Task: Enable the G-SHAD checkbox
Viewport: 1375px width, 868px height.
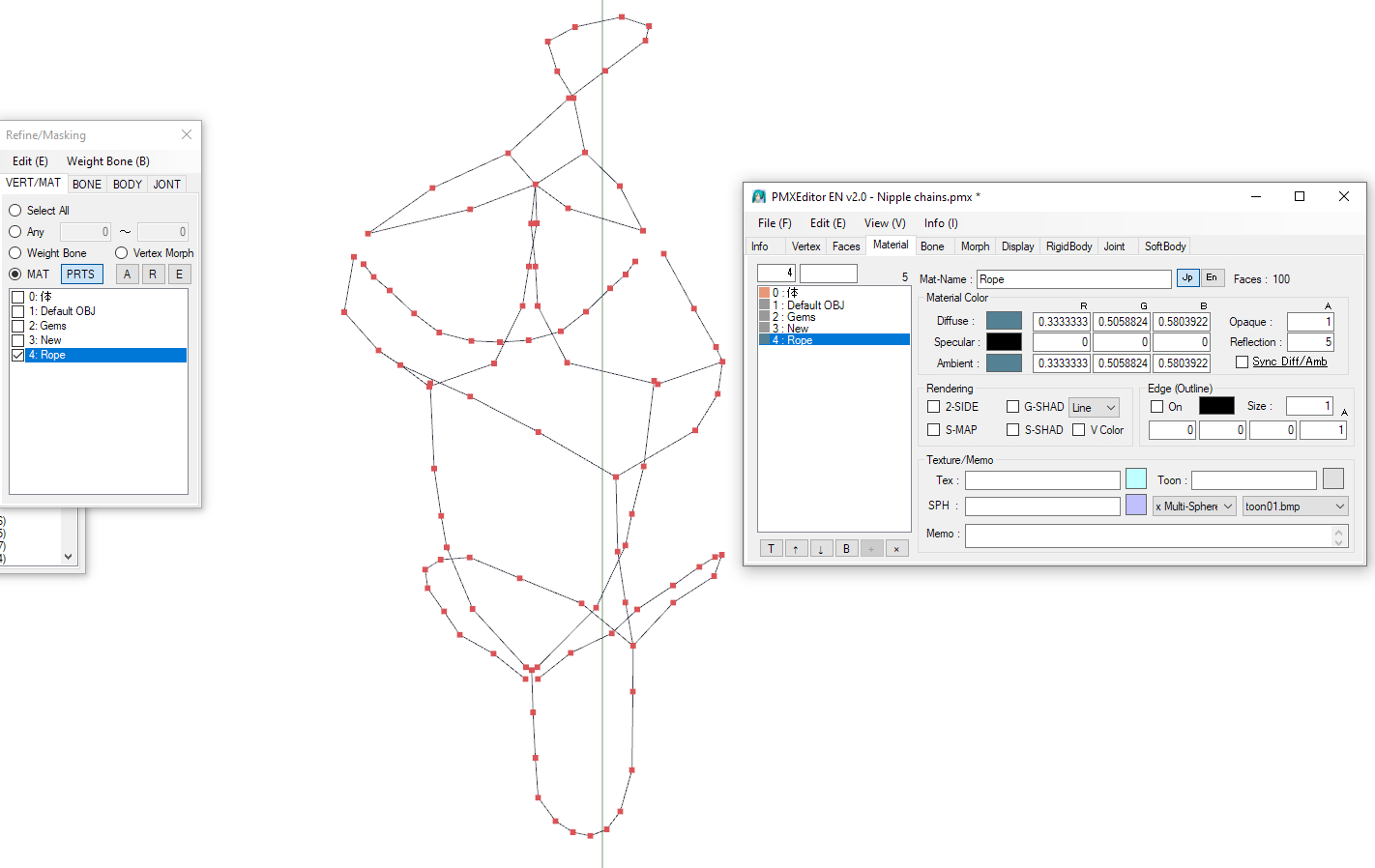Action: [x=1013, y=407]
